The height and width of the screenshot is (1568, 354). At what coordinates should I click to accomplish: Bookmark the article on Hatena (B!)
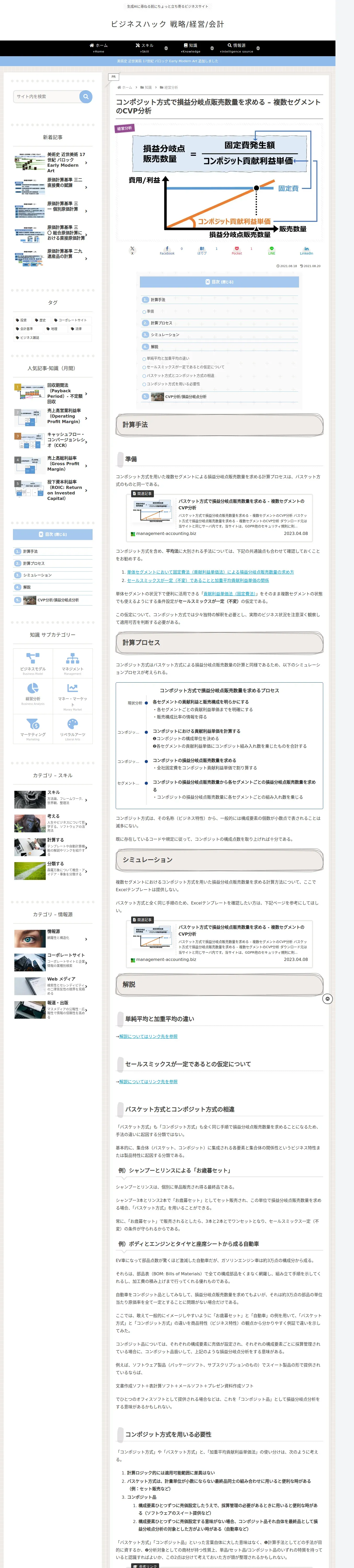click(202, 250)
